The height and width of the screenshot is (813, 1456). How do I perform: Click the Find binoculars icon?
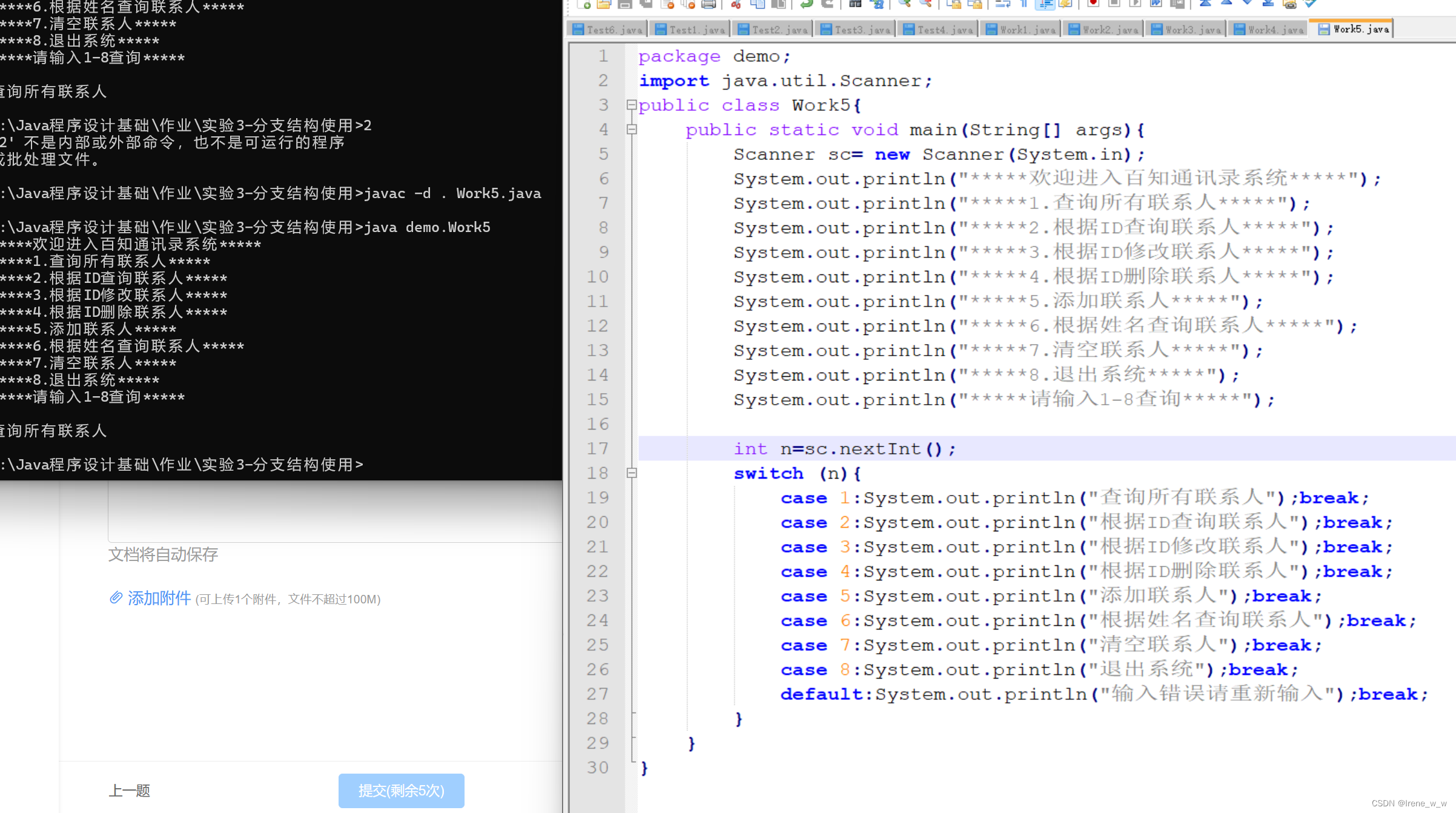tap(855, 4)
